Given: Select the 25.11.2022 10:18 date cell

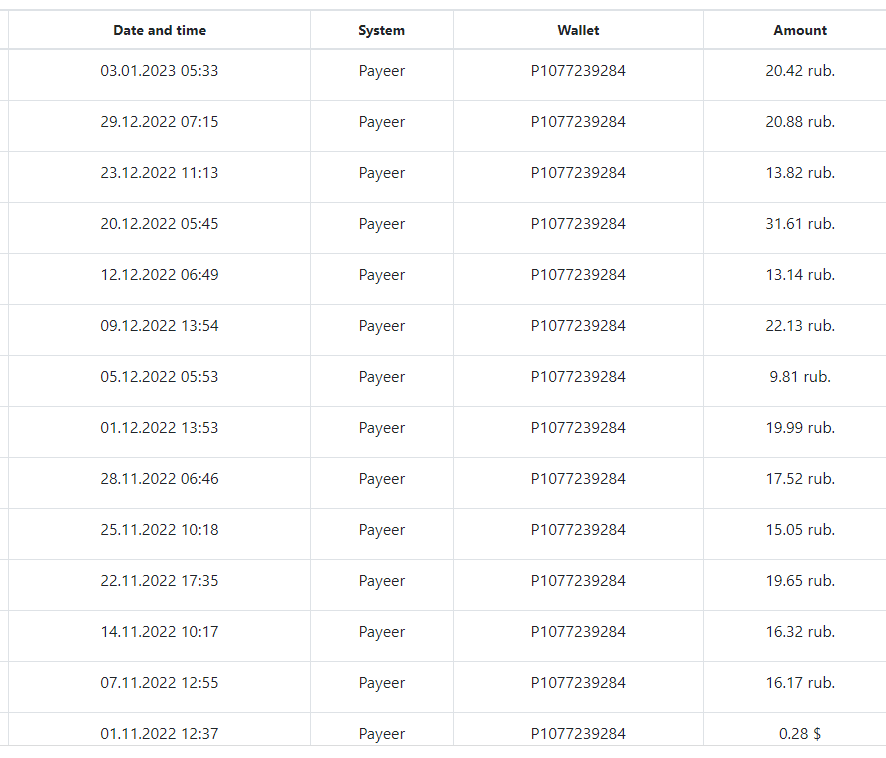Looking at the screenshot, I should 159,530.
